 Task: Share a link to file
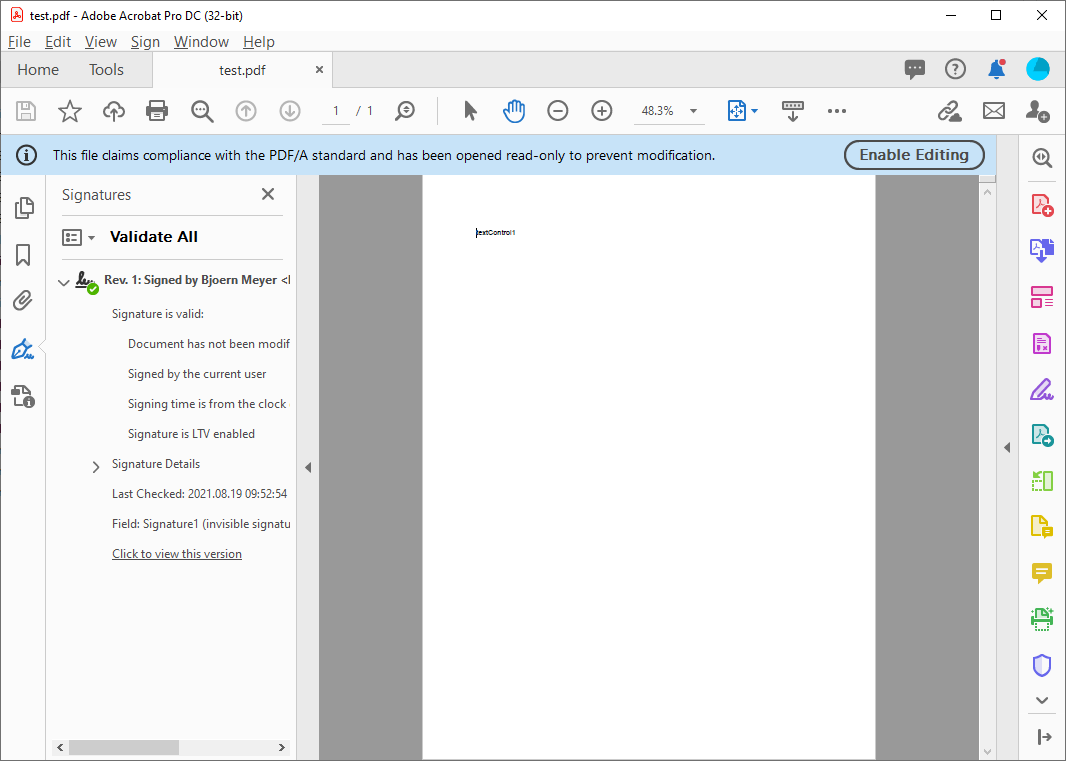949,111
